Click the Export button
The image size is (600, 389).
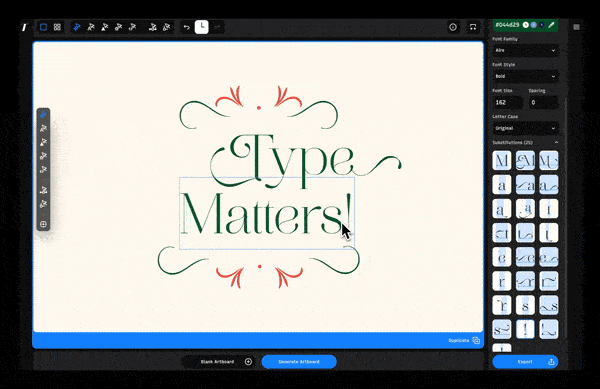525,361
